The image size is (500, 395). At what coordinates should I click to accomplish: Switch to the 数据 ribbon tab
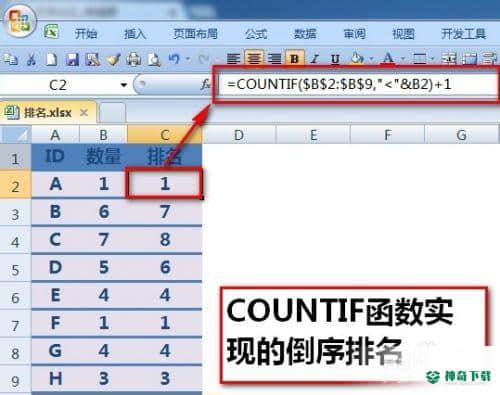[x=305, y=34]
